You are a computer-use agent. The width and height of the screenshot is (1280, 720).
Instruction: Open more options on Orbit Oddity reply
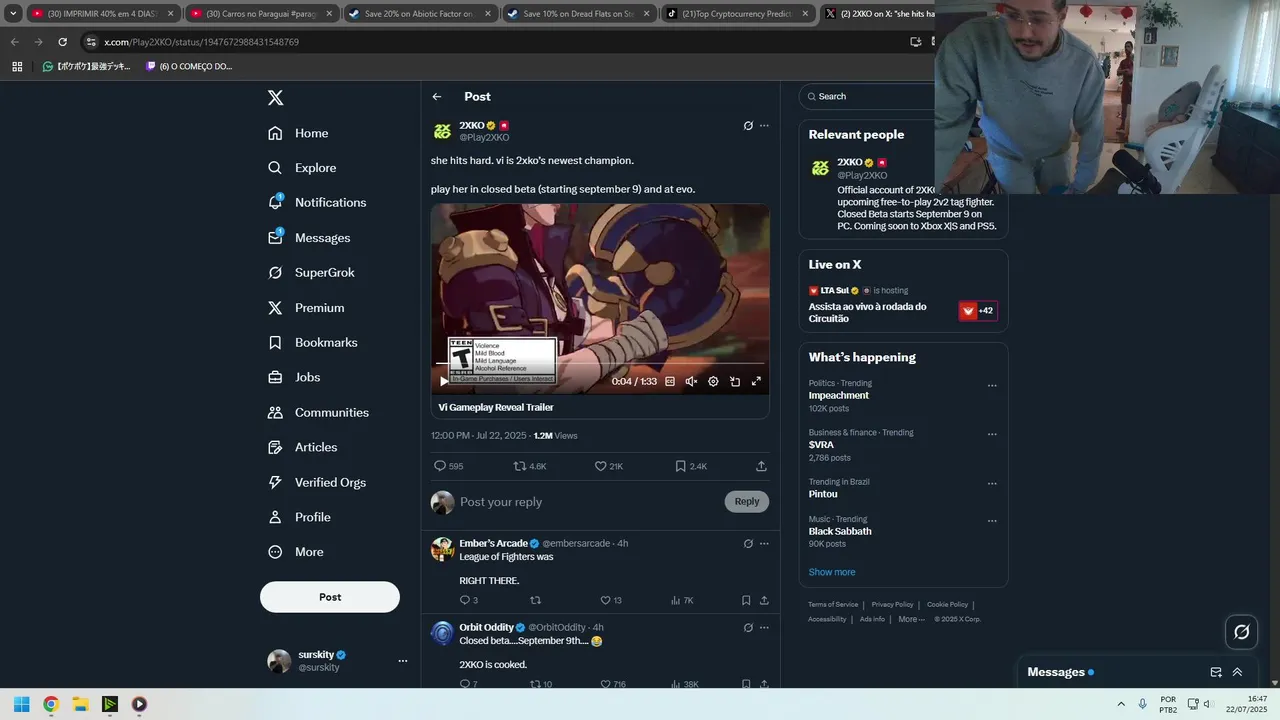(x=764, y=628)
